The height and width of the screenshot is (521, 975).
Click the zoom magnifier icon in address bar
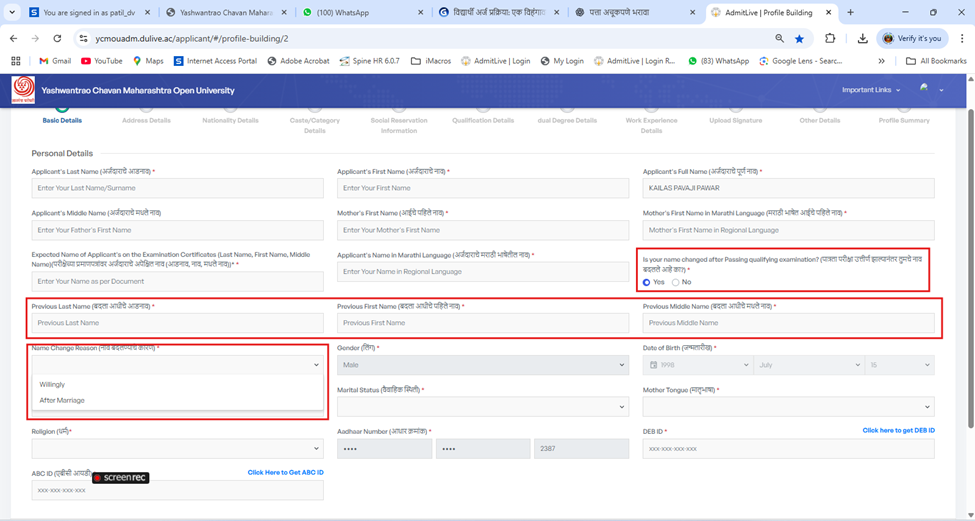[x=779, y=38]
